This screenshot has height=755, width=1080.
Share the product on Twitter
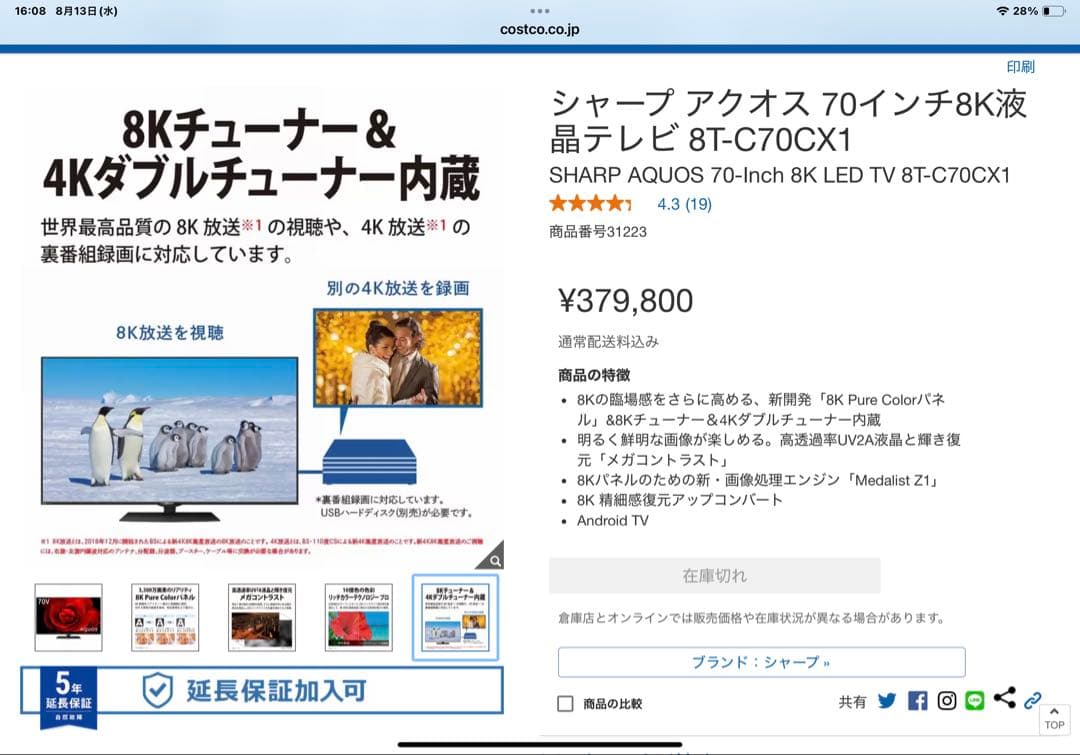886,701
